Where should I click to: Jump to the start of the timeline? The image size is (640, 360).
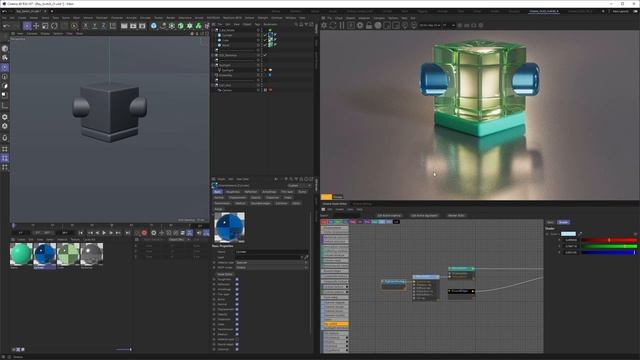81,233
